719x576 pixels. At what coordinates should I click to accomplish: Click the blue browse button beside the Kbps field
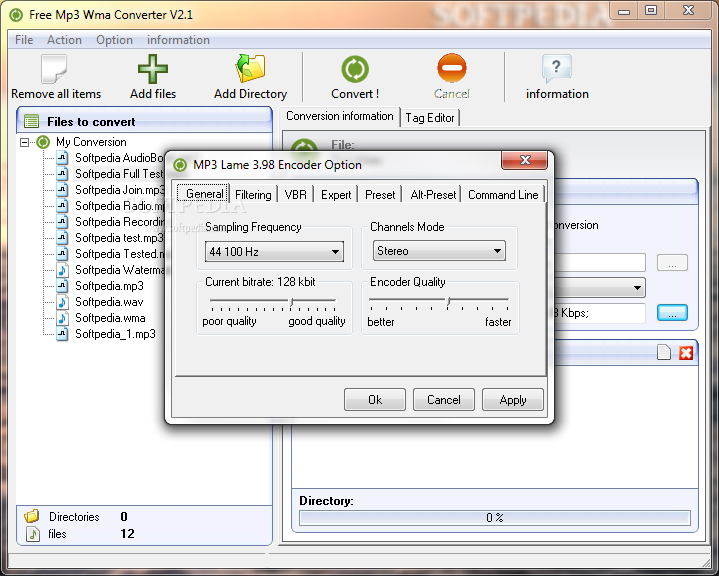672,313
